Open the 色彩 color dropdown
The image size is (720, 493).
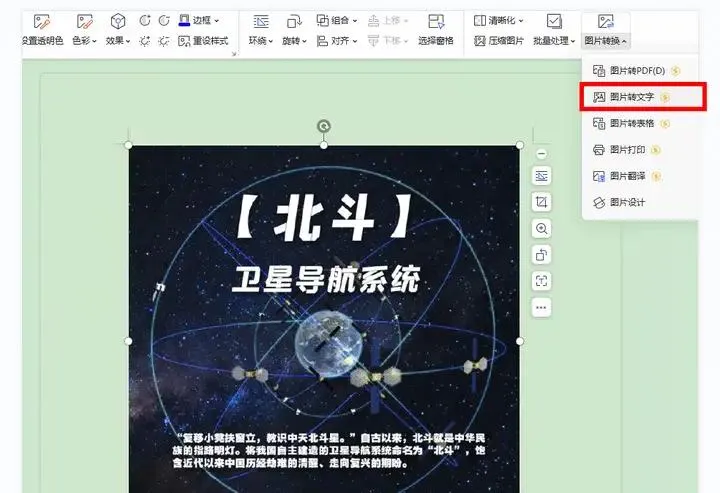(x=84, y=29)
